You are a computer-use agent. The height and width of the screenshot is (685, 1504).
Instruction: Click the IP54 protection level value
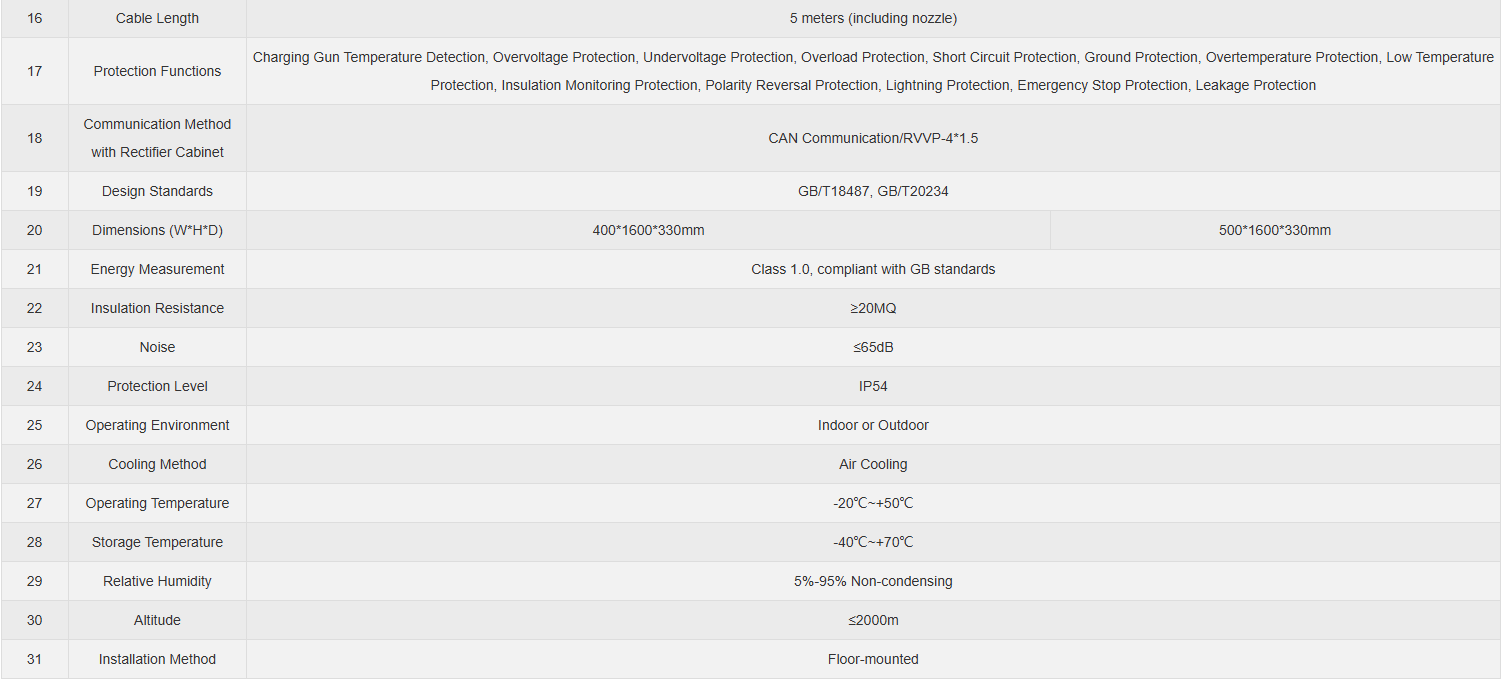(x=873, y=386)
